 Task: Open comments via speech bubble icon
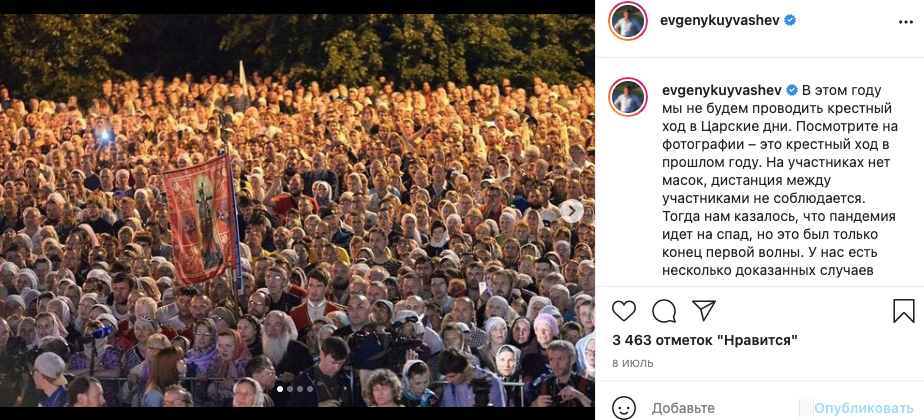coord(664,310)
